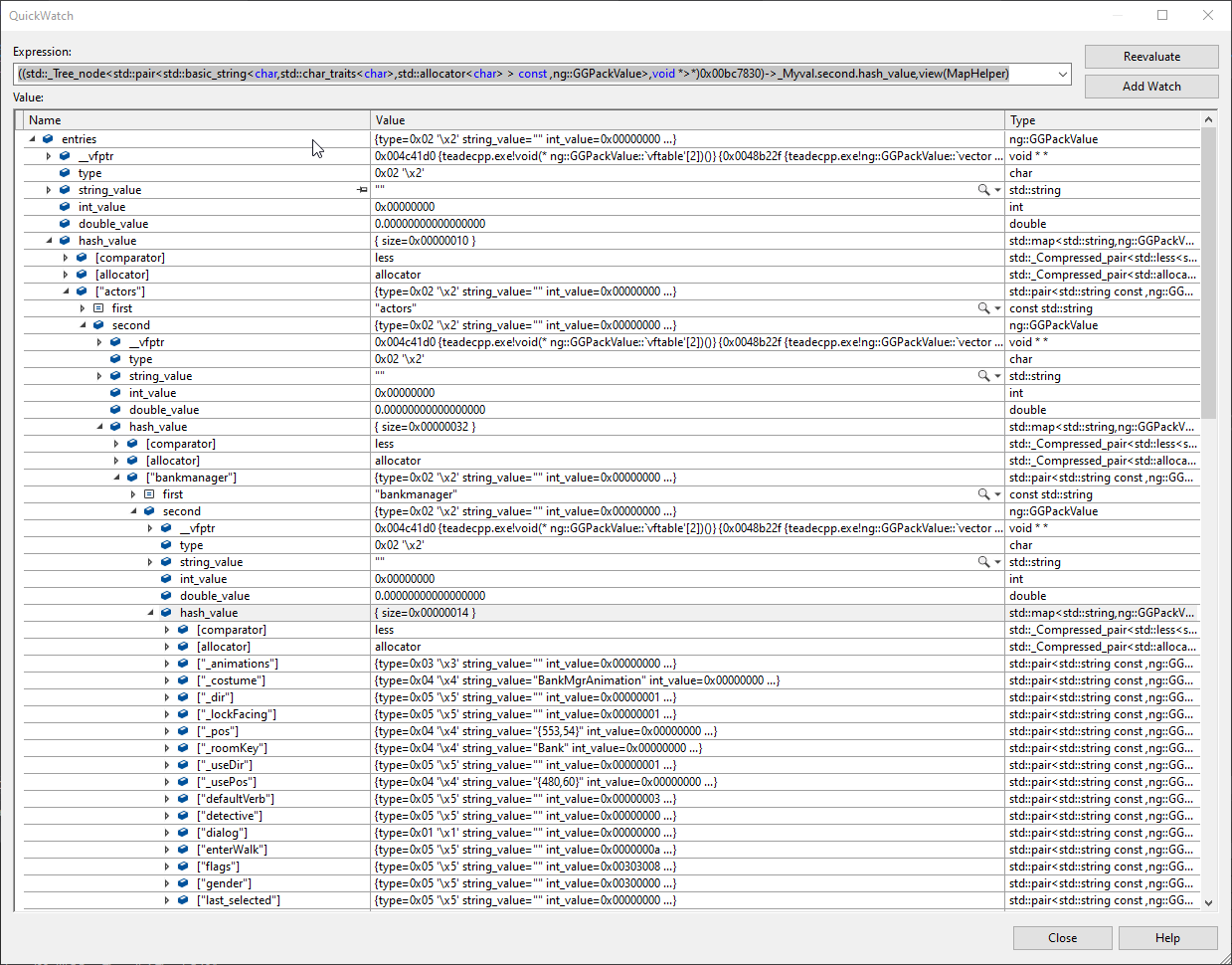Click the icon beside ["flags"] entry
This screenshot has width=1232, height=965.
pyautogui.click(x=183, y=867)
